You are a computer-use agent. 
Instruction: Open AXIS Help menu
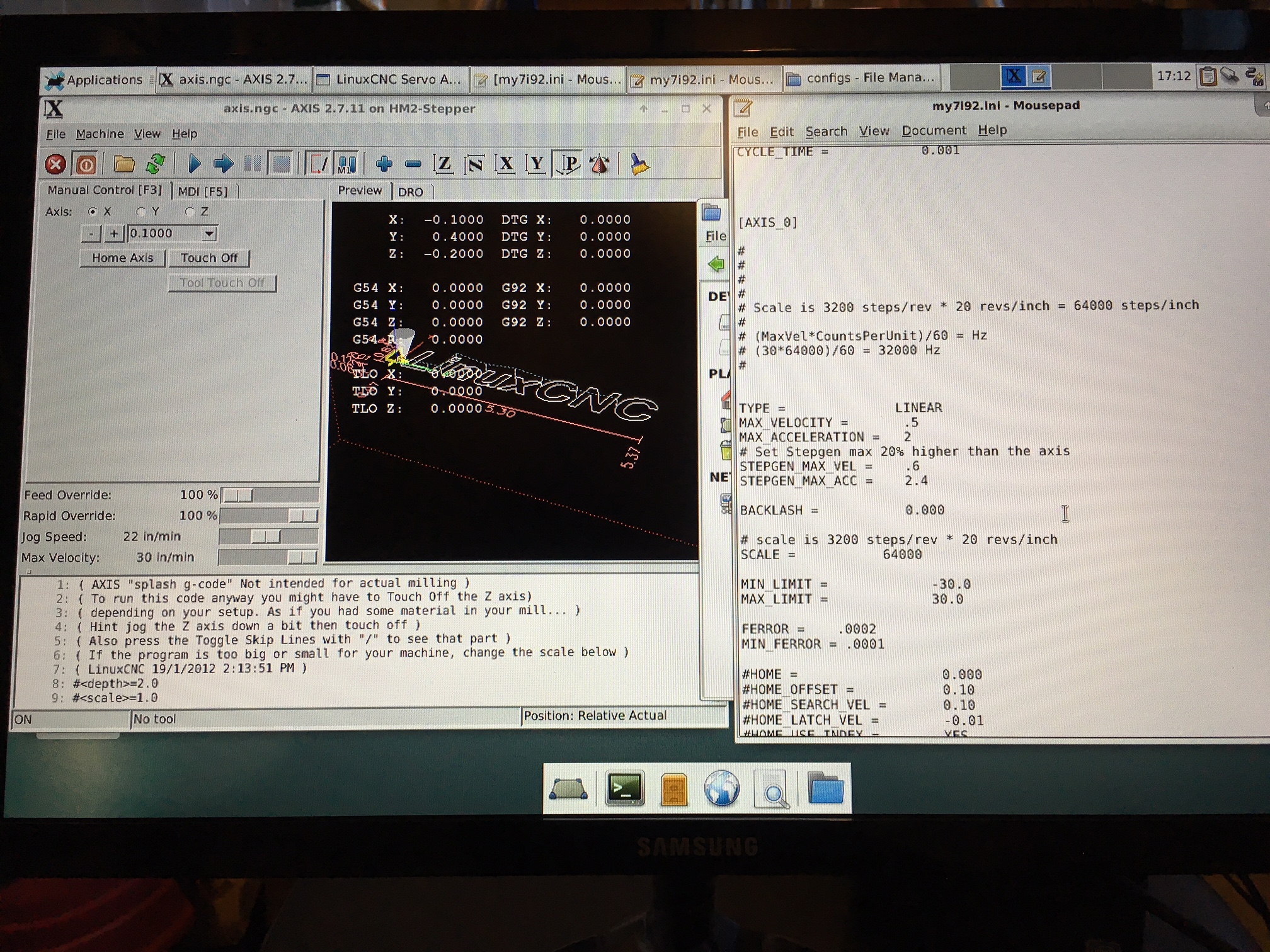185,133
